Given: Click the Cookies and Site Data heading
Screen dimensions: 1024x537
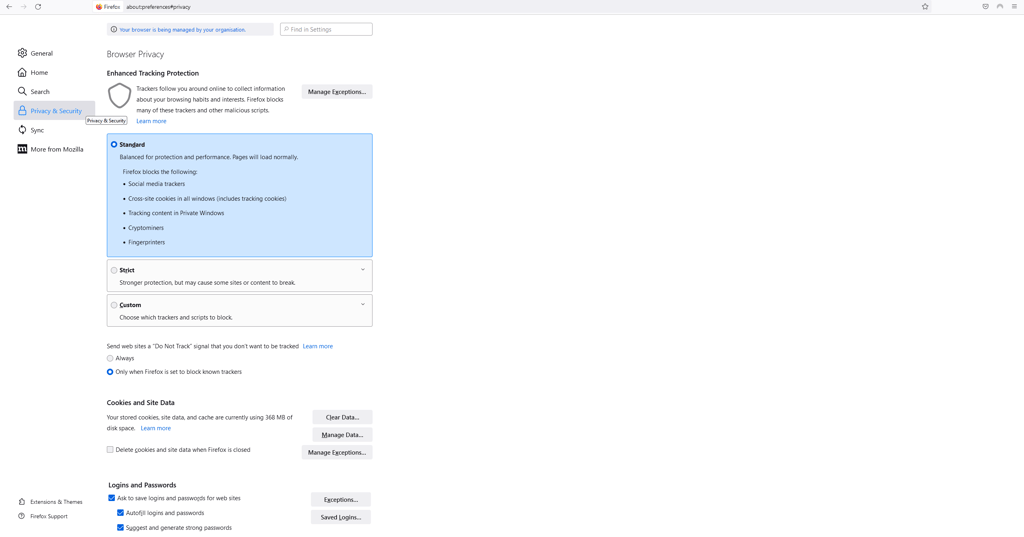Looking at the screenshot, I should 140,402.
